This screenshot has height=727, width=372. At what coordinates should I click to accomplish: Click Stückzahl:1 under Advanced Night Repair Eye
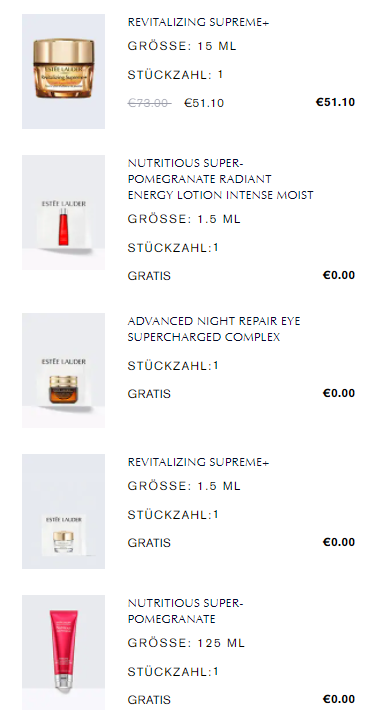click(173, 366)
